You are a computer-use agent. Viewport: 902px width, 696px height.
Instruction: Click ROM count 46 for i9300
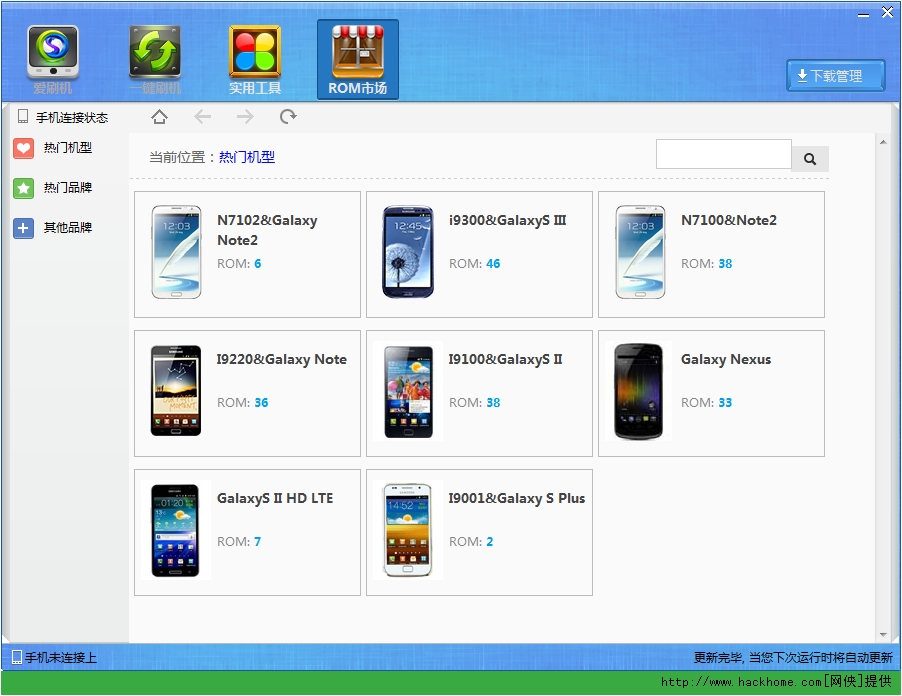click(493, 263)
